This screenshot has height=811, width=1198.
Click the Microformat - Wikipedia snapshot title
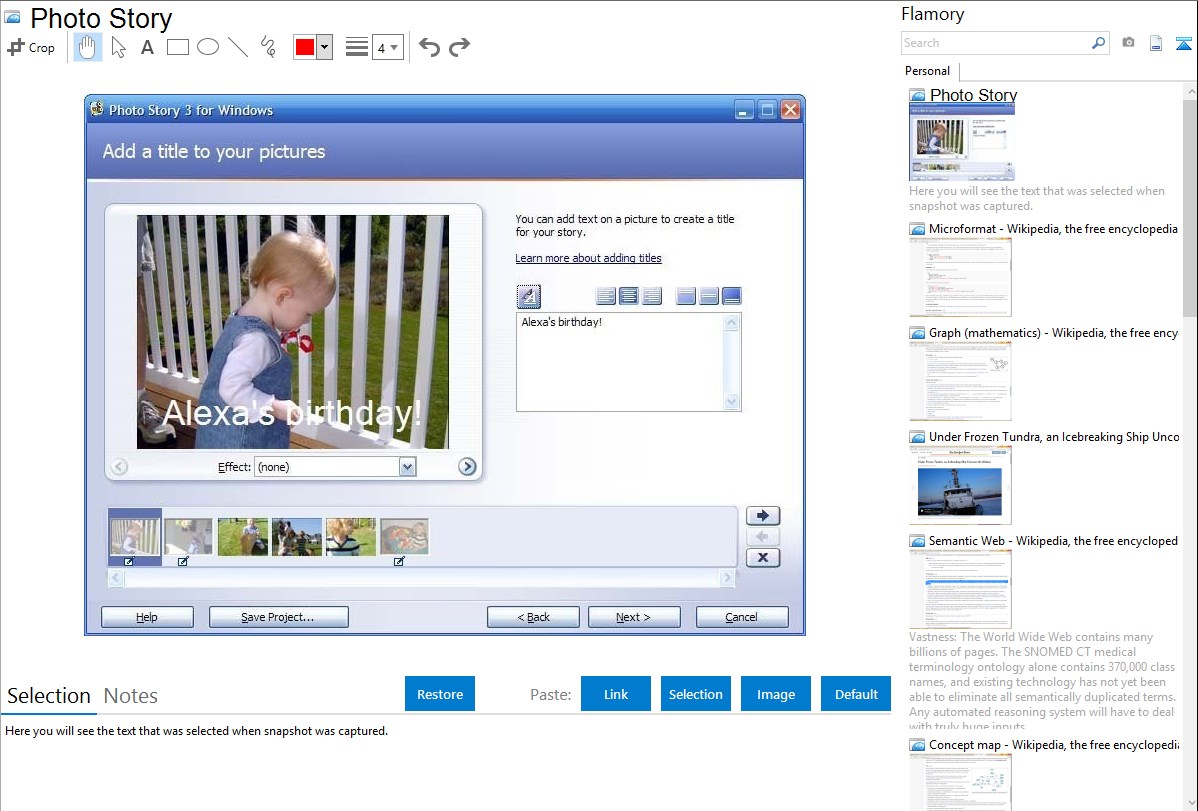tap(1053, 229)
